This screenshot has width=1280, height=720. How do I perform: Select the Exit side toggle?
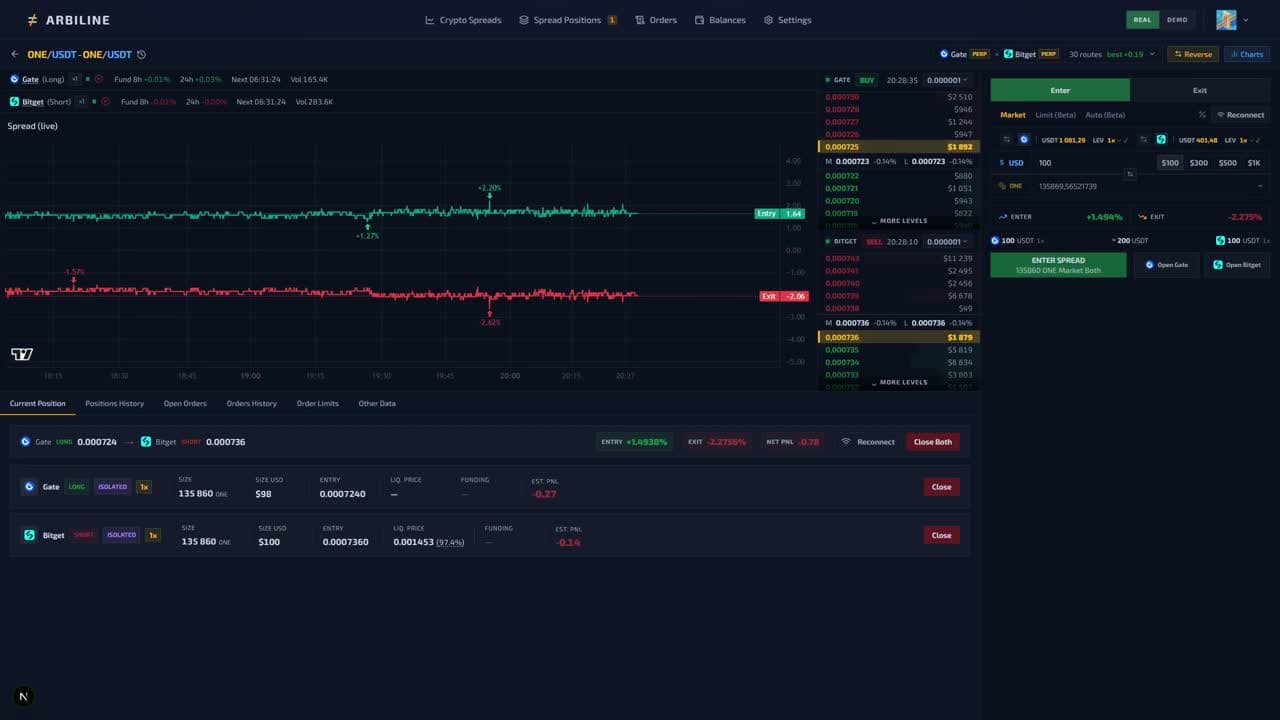pyautogui.click(x=1200, y=90)
